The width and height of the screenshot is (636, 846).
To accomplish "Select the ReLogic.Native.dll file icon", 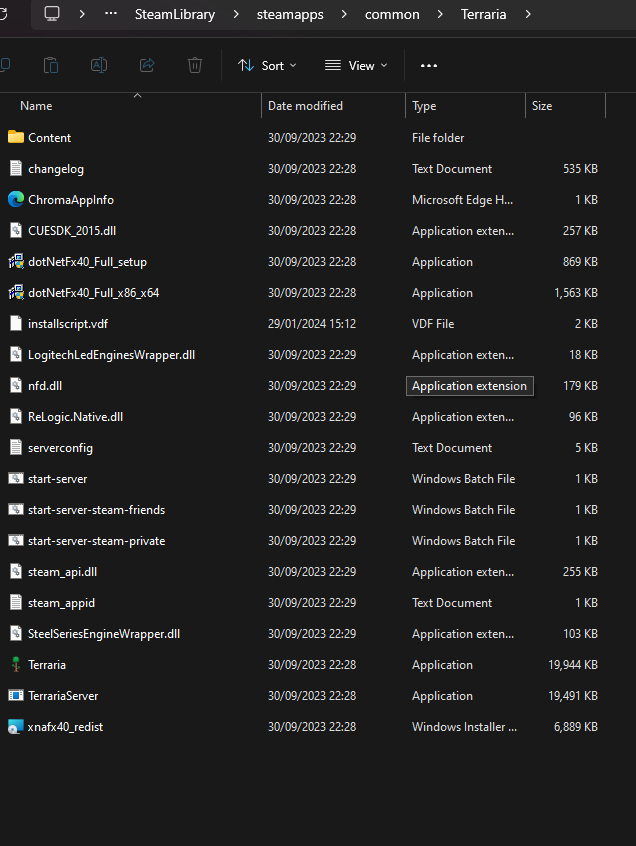I will point(16,417).
